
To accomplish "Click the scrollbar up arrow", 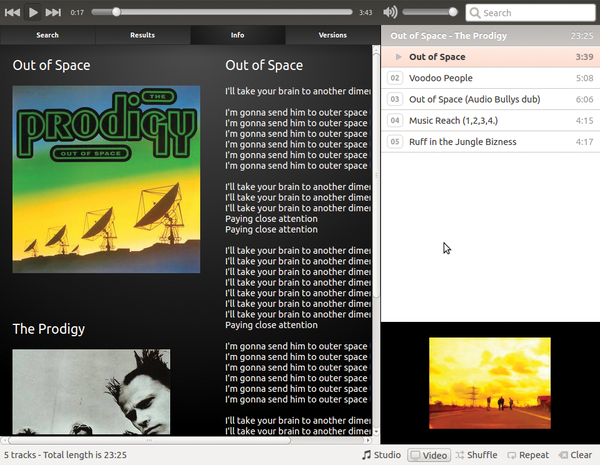I will 376,49.
